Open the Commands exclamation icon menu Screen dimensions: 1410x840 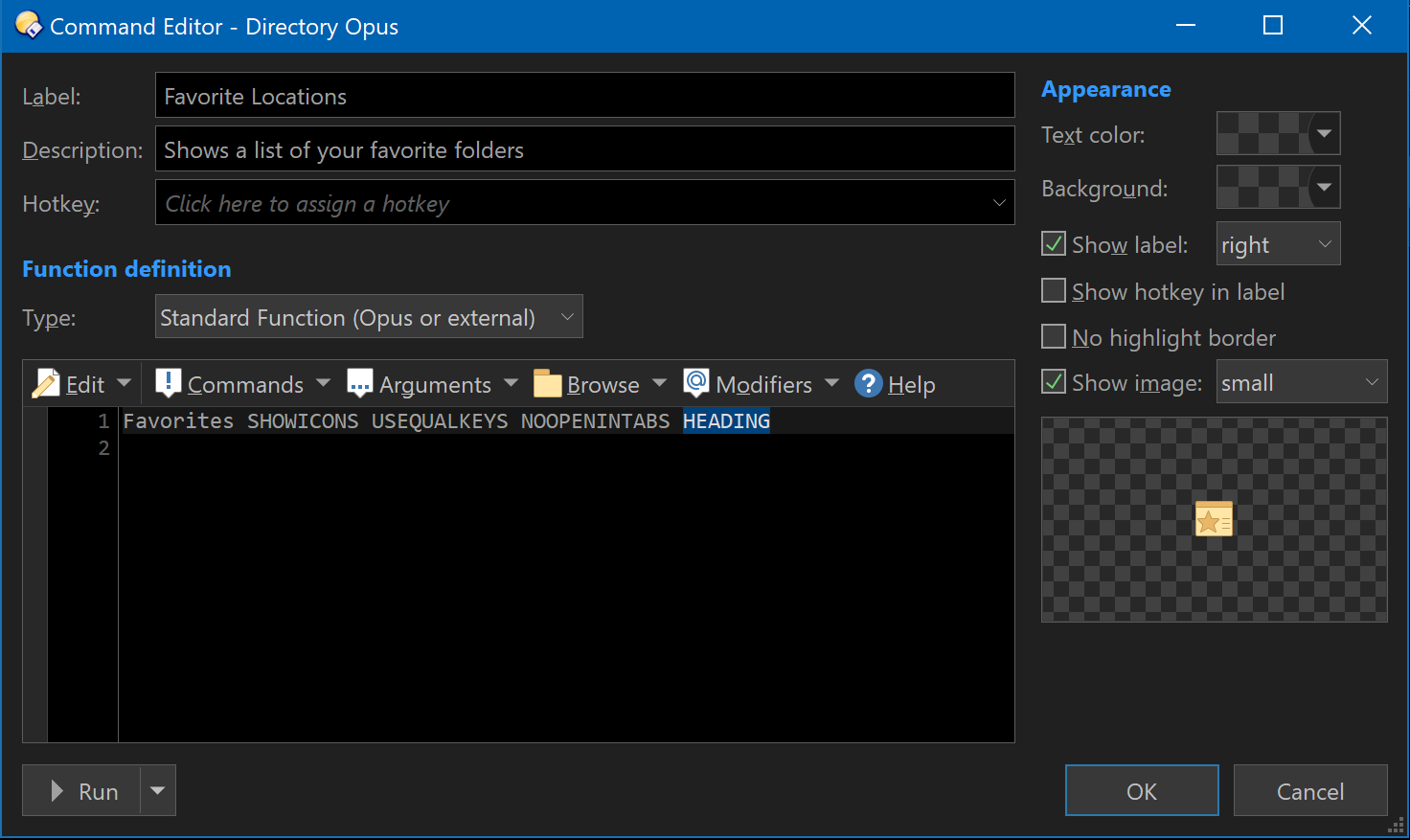169,384
